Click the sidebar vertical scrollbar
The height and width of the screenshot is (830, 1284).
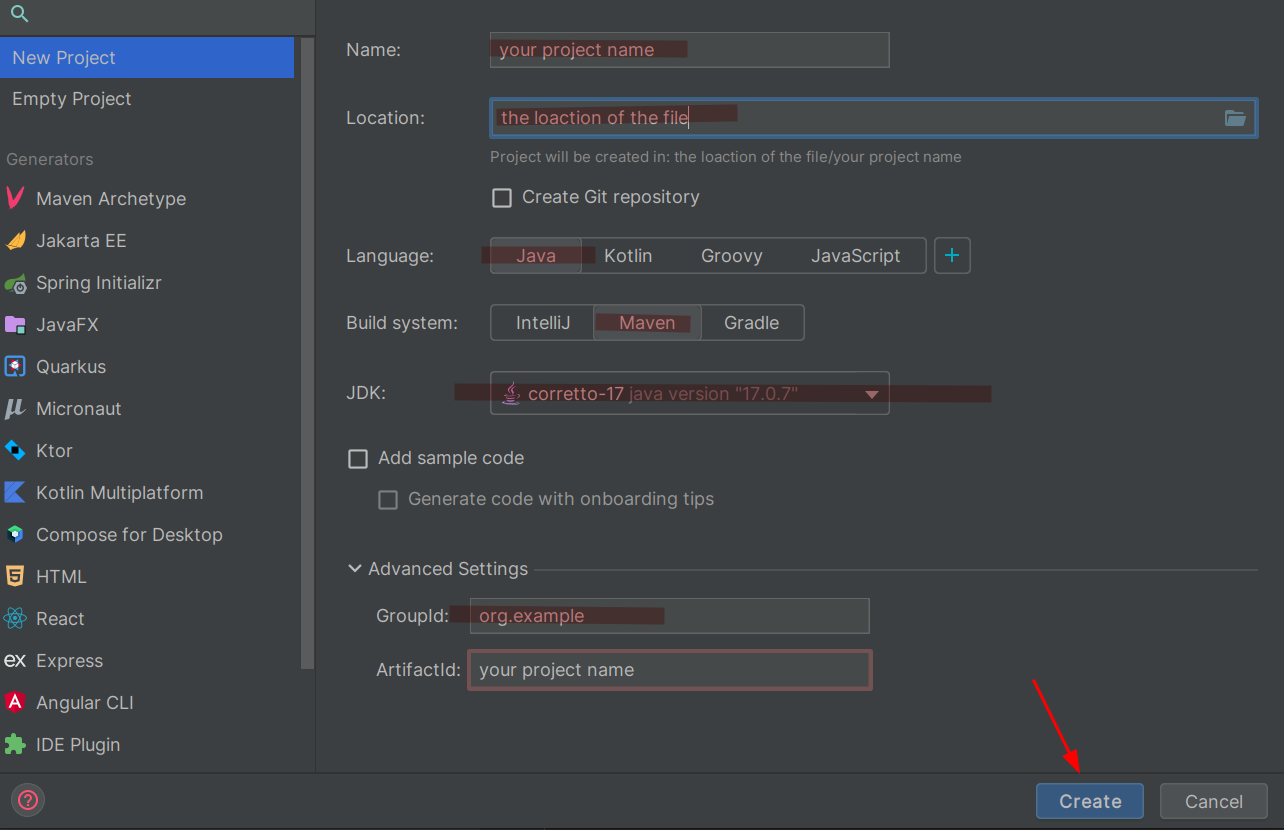tap(307, 353)
